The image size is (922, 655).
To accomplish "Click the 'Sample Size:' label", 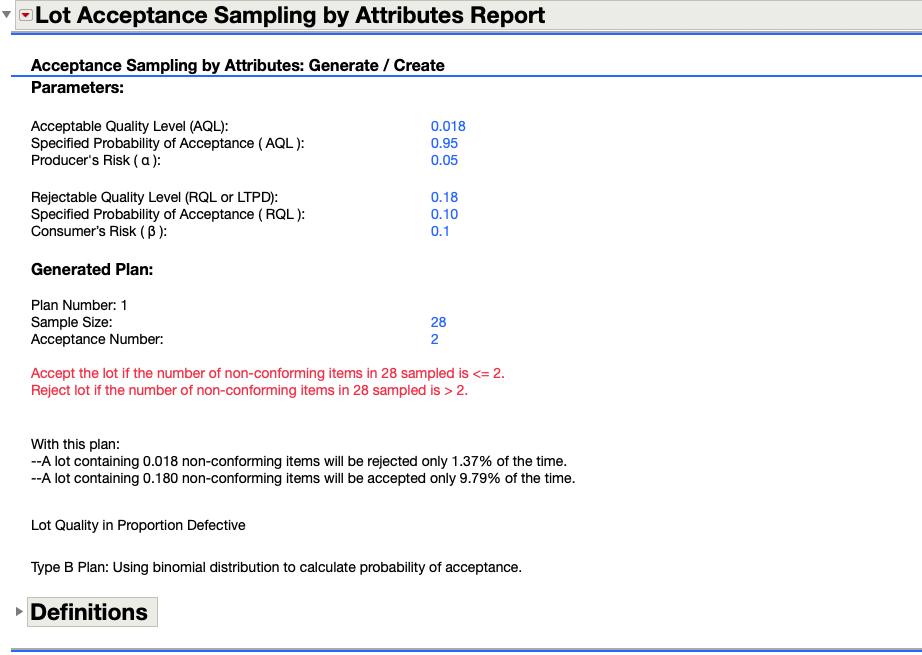I will (x=71, y=322).
